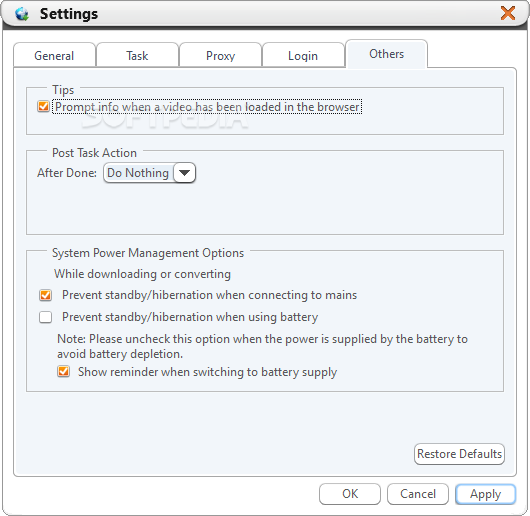
Task: Disable Prevent standby when connecting to mains
Action: point(45,295)
